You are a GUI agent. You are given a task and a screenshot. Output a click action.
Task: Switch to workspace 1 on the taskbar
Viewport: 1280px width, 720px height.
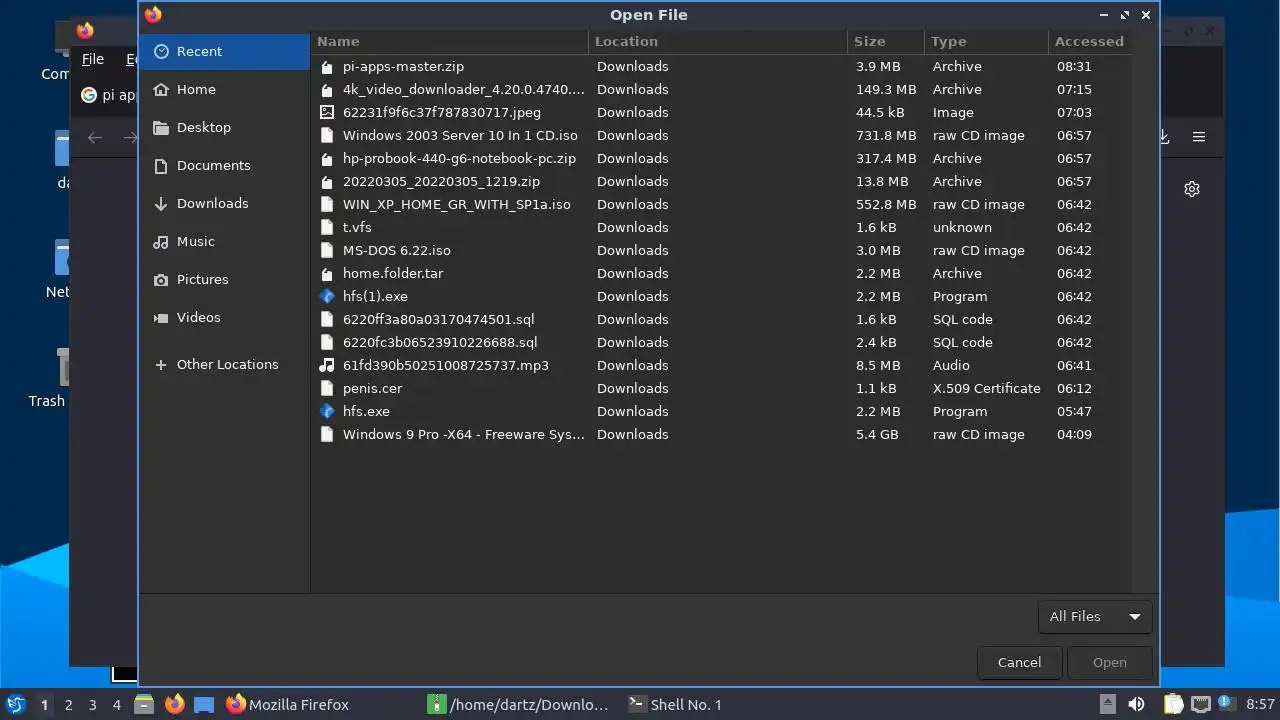[44, 704]
